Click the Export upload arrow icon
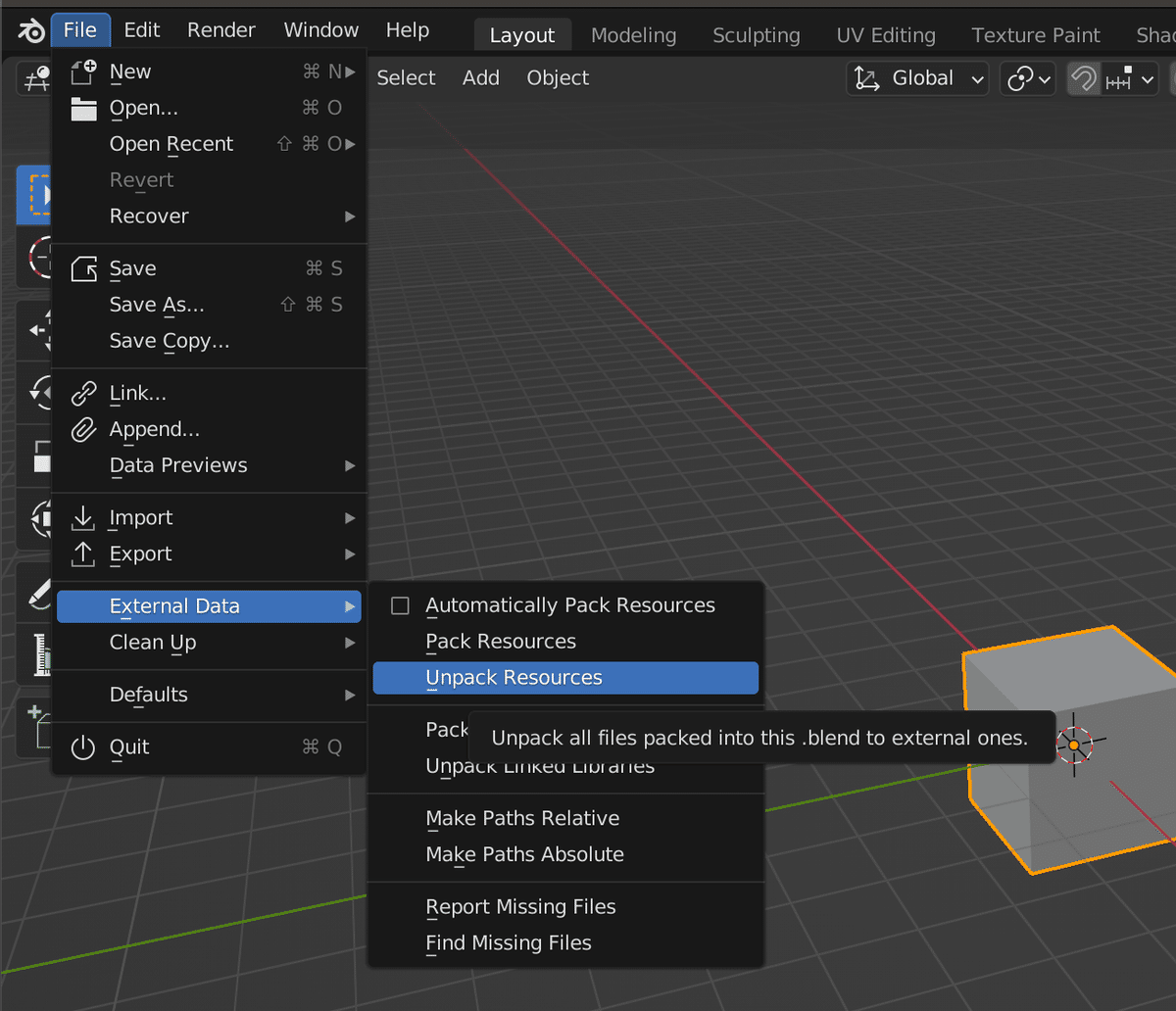 tap(84, 554)
